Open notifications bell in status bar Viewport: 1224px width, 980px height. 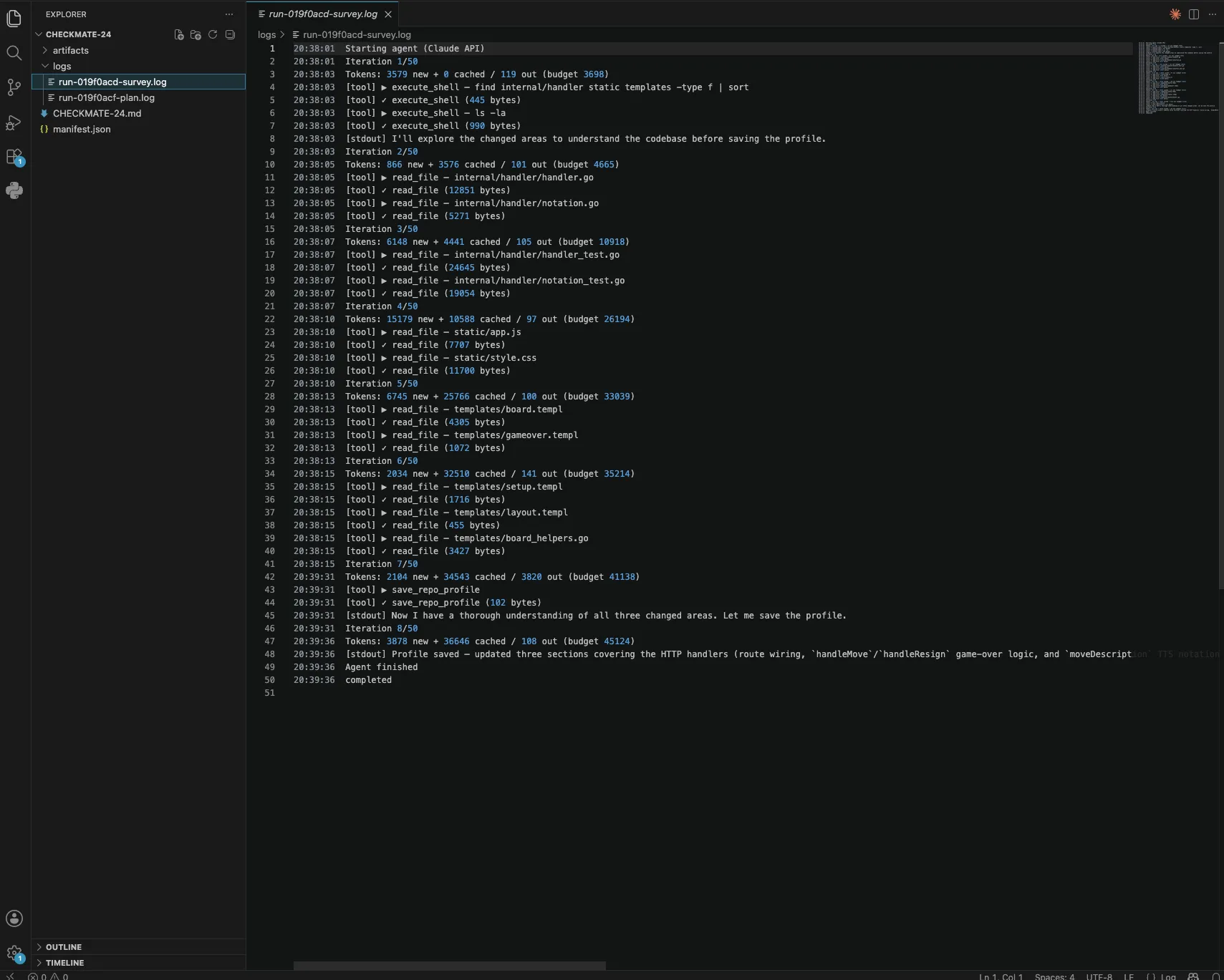click(x=1215, y=976)
